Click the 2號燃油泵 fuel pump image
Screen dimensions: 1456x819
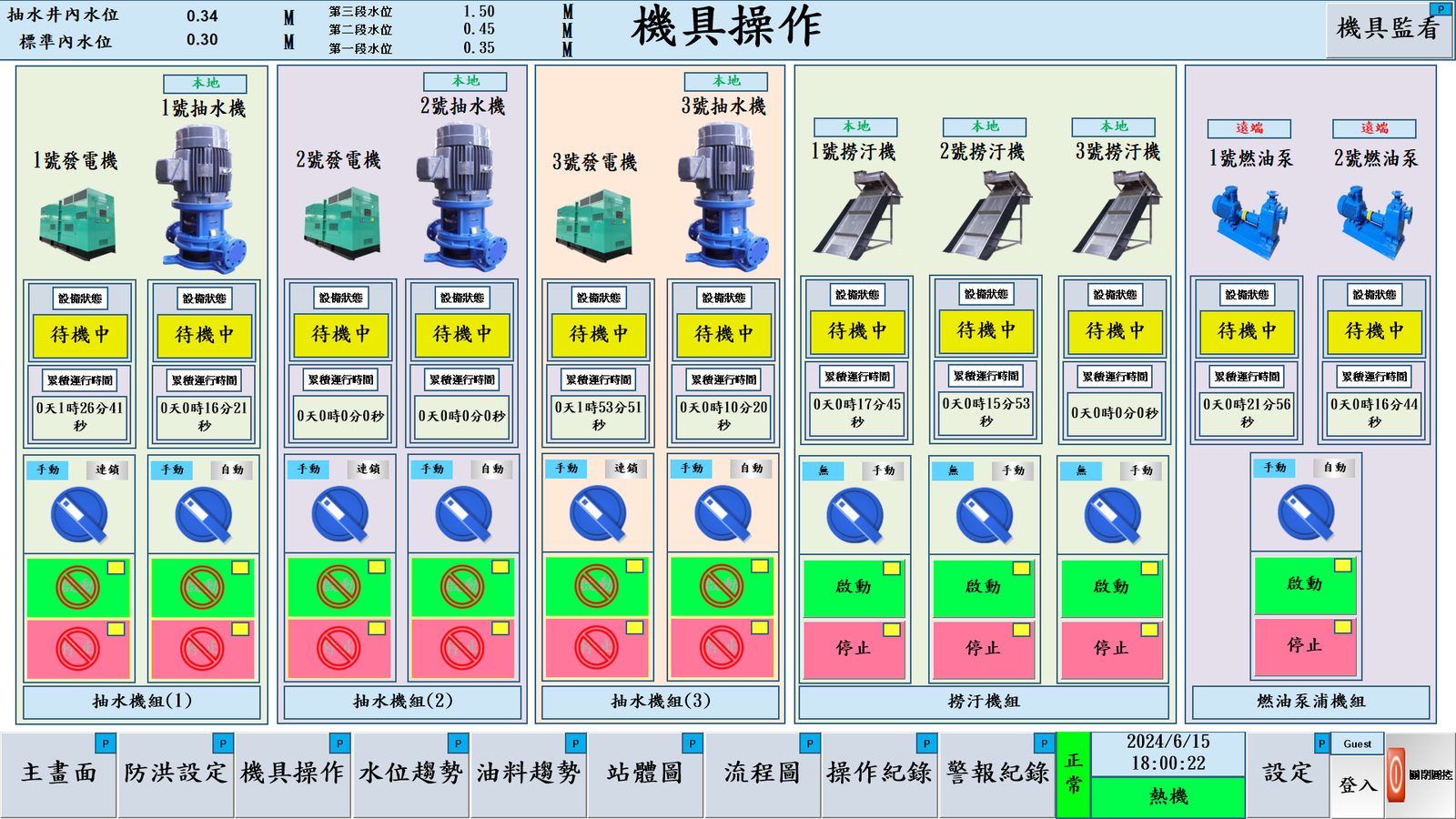point(1374,222)
